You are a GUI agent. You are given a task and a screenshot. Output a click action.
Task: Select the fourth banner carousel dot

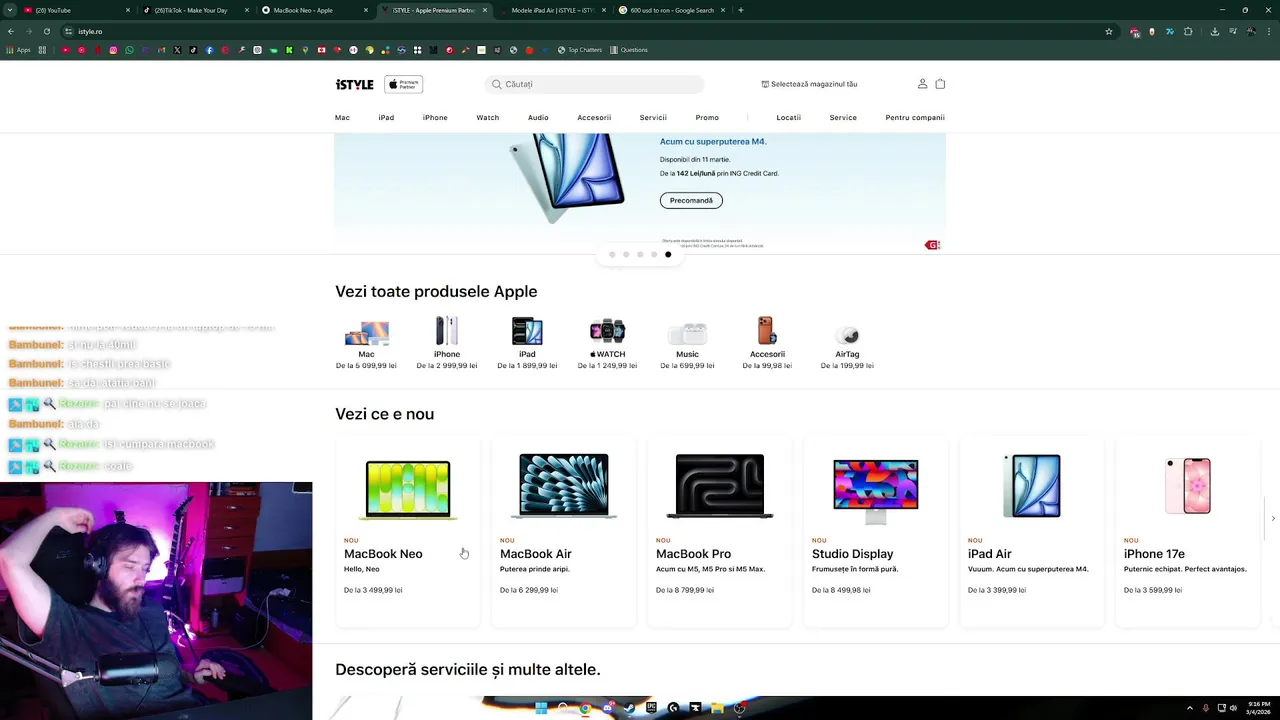point(654,254)
